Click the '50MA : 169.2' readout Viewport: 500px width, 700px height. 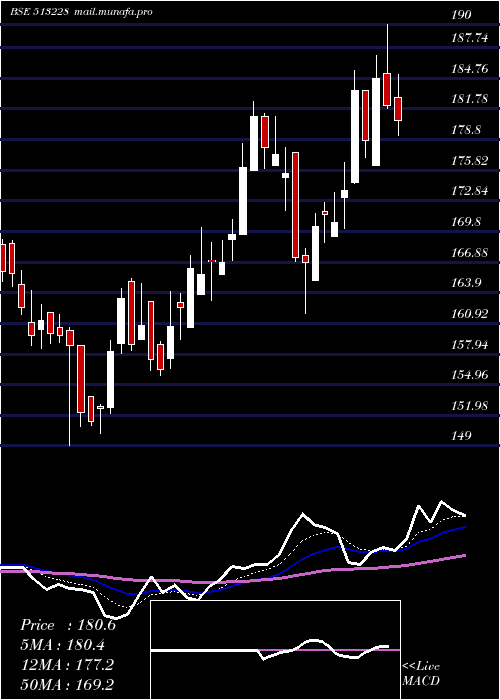(66, 684)
